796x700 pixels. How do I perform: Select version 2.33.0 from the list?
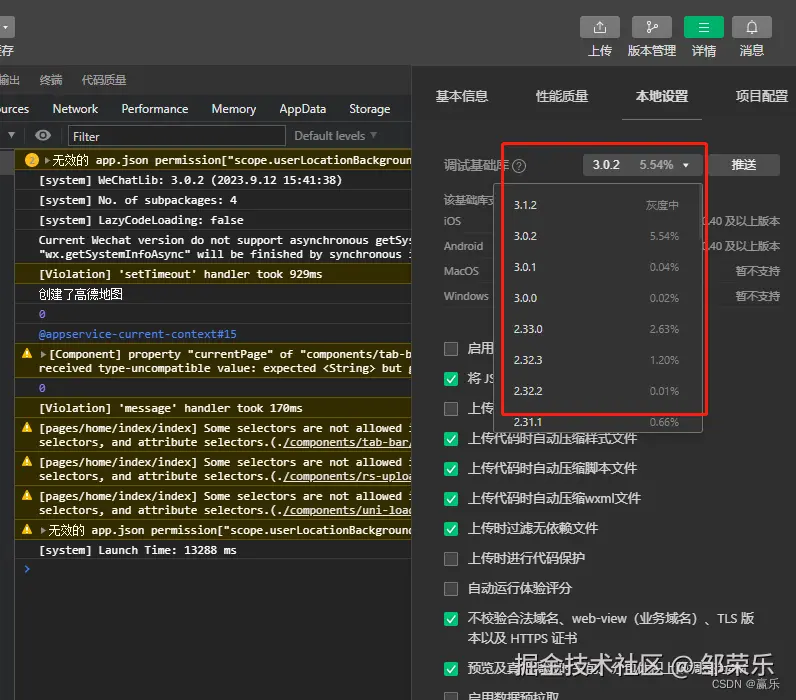pyautogui.click(x=597, y=329)
